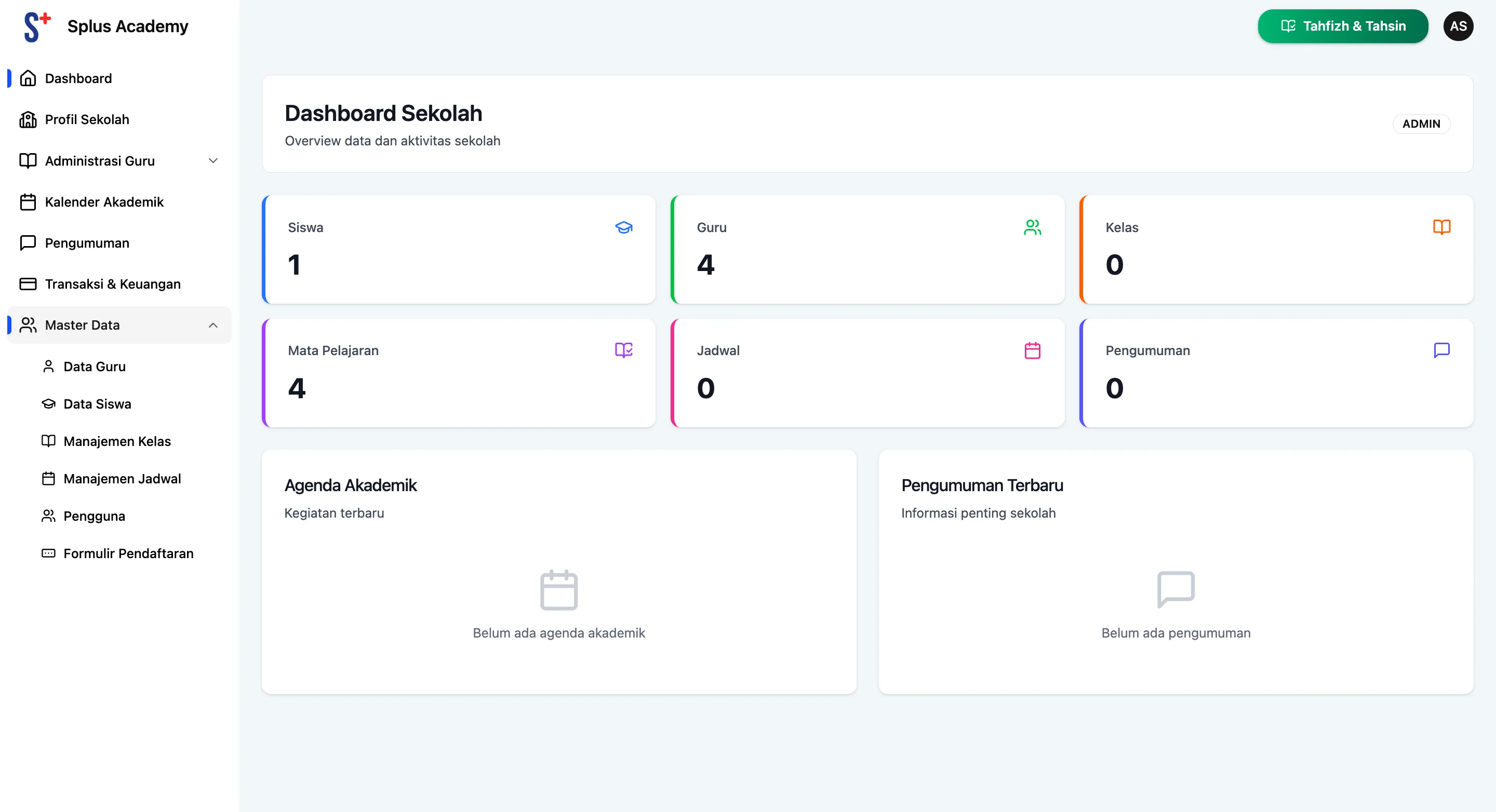Click the ADMIN role badge
The image size is (1496, 812).
pyautogui.click(x=1421, y=124)
